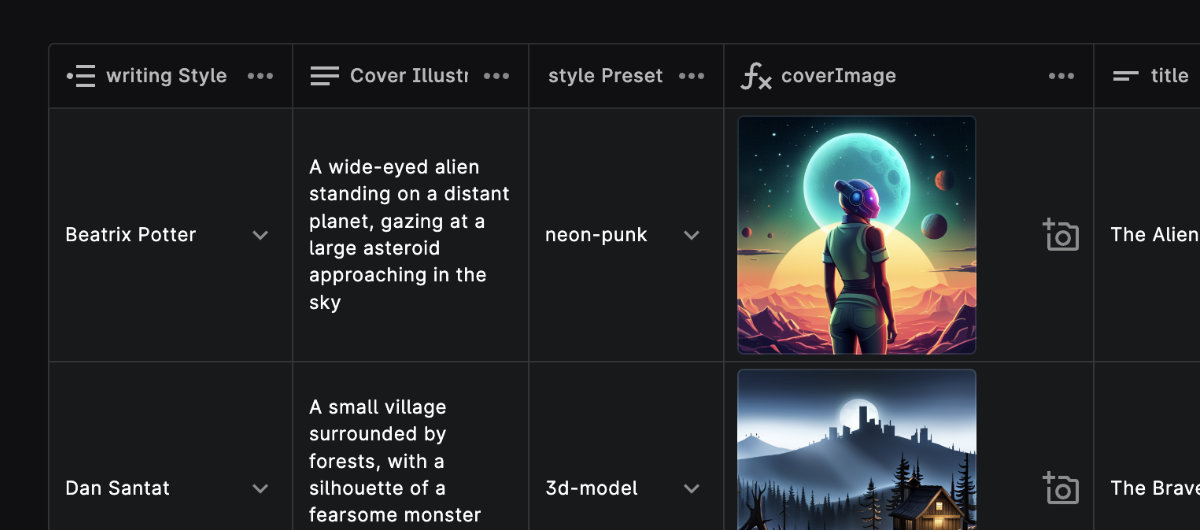Open the 3d-model style preset dropdown

pos(691,488)
